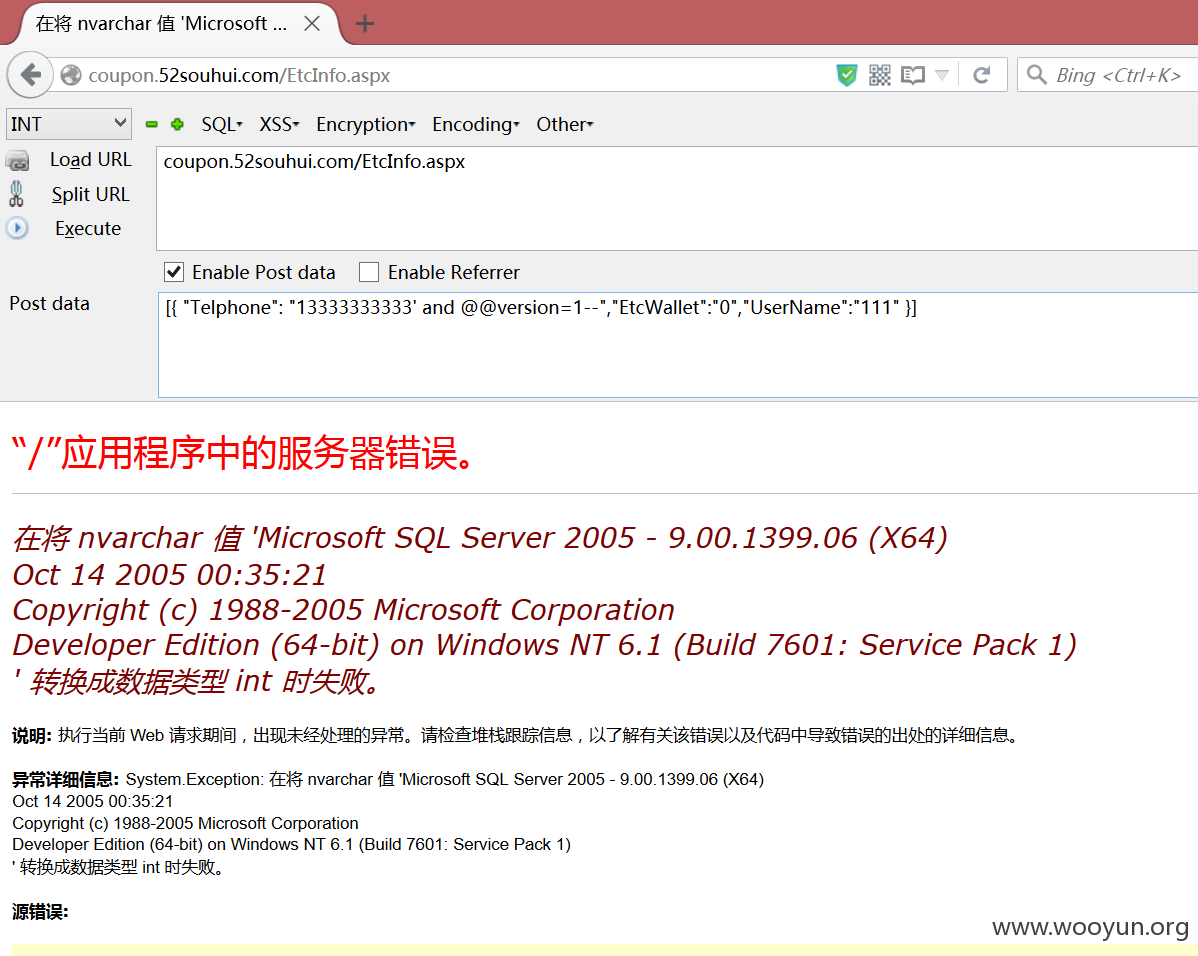Select the tab titled 在将 nvarchar 值
This screenshot has height=956, width=1198.
(161, 24)
